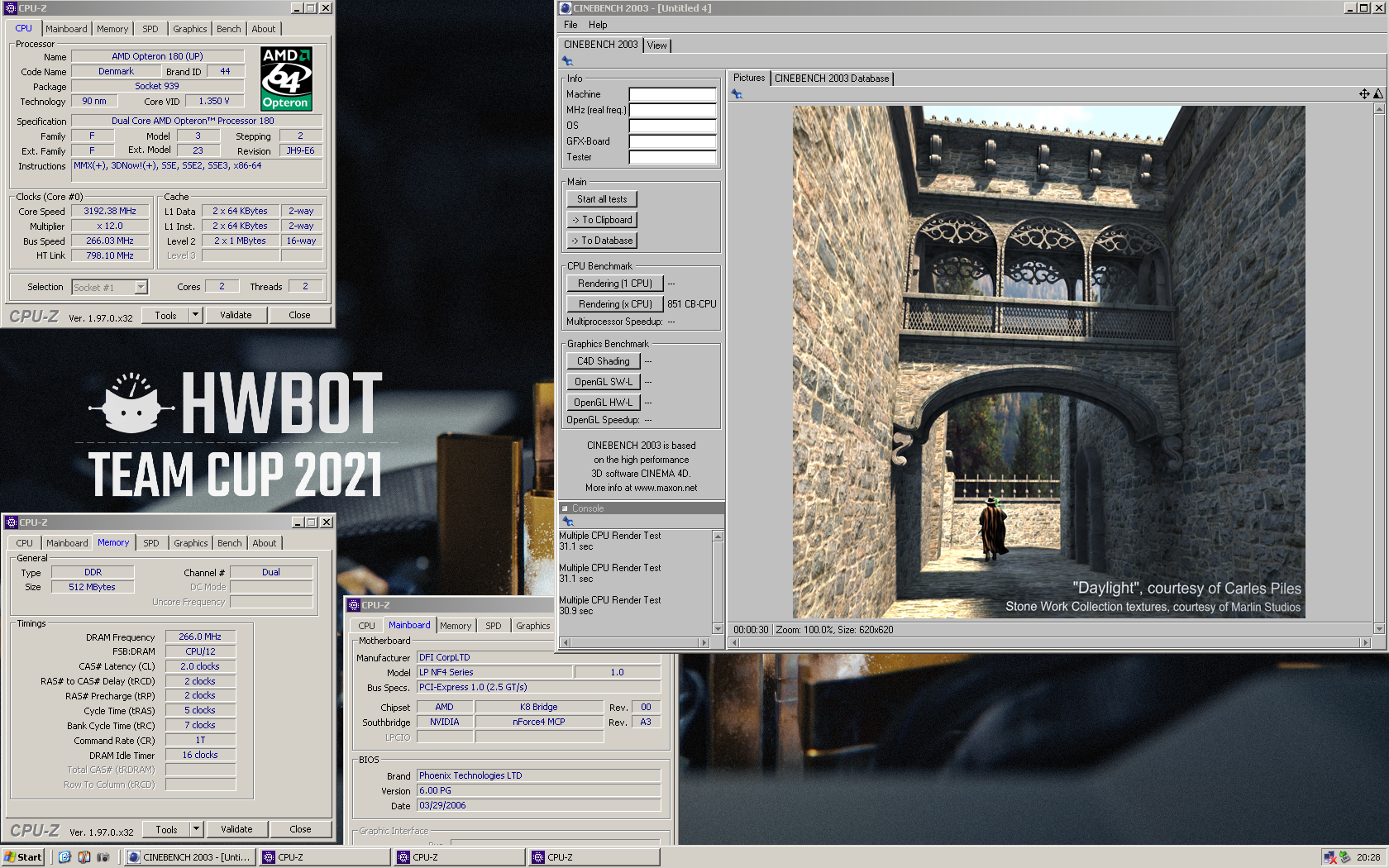Click into the GFX-Board field
Viewport: 1389px width, 868px height.
coord(672,141)
